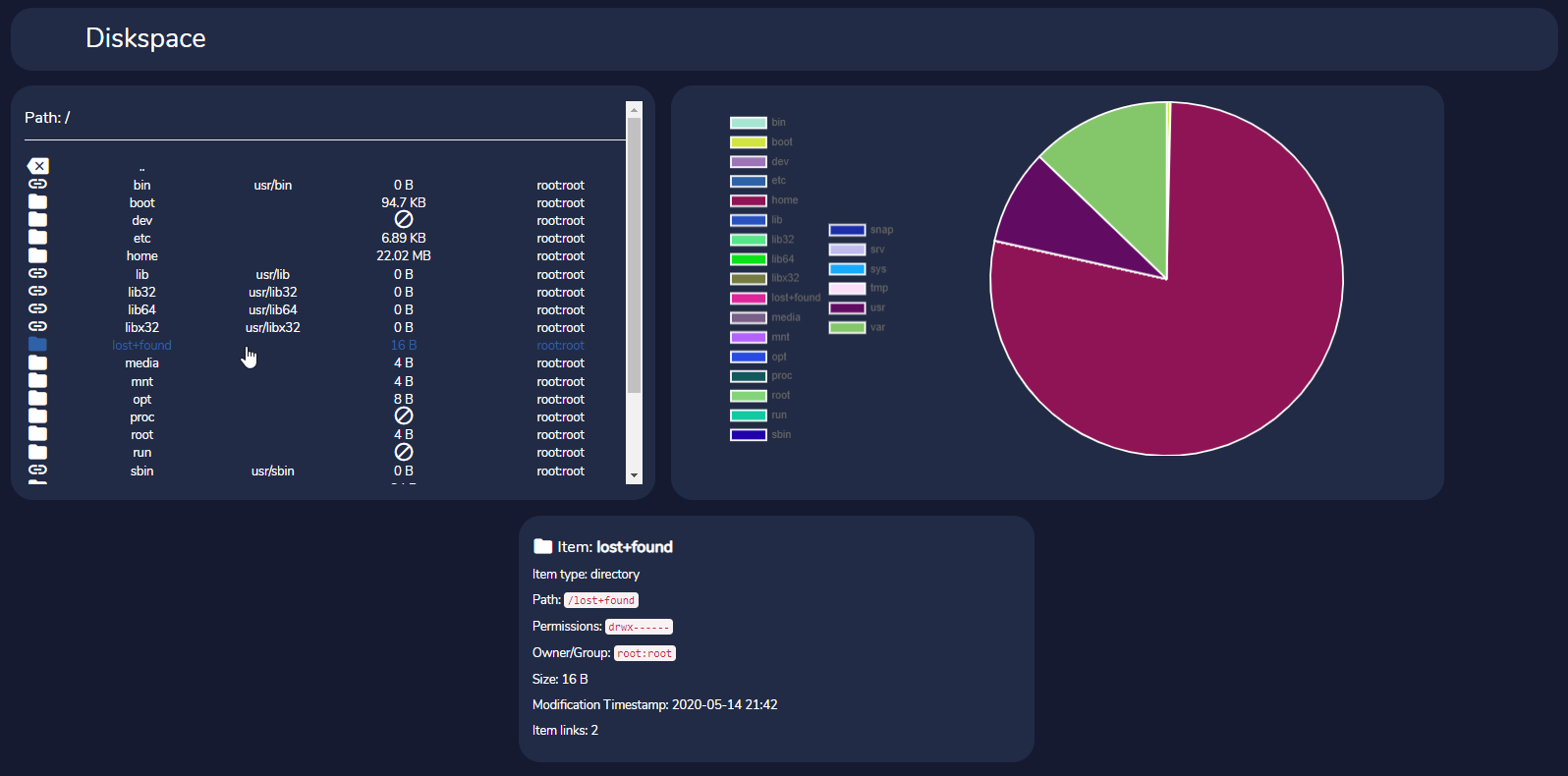Toggle the var legend entry
Image resolution: width=1568 pixels, height=776 pixels.
[x=857, y=327]
